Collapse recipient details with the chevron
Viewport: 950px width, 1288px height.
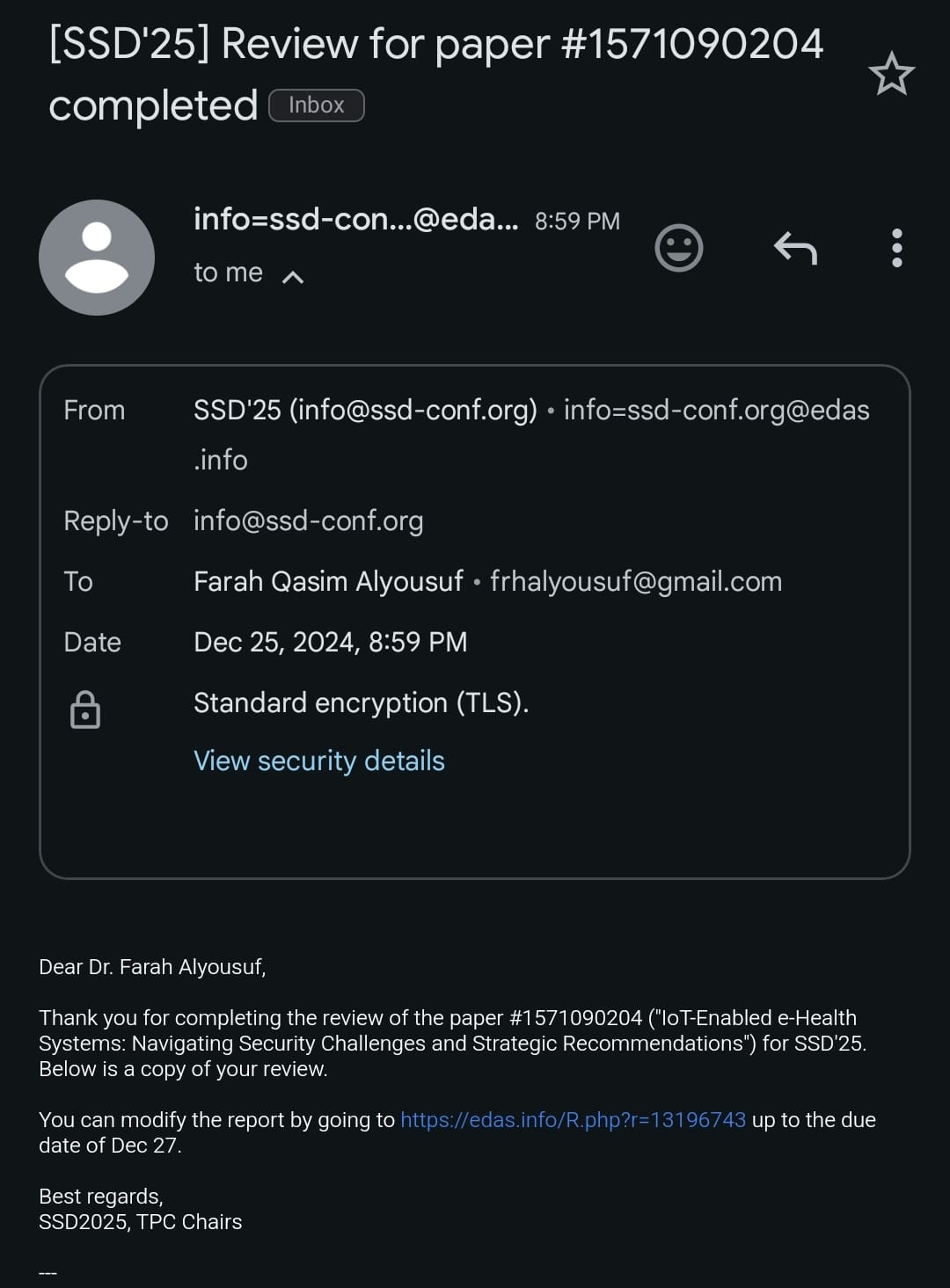click(293, 277)
